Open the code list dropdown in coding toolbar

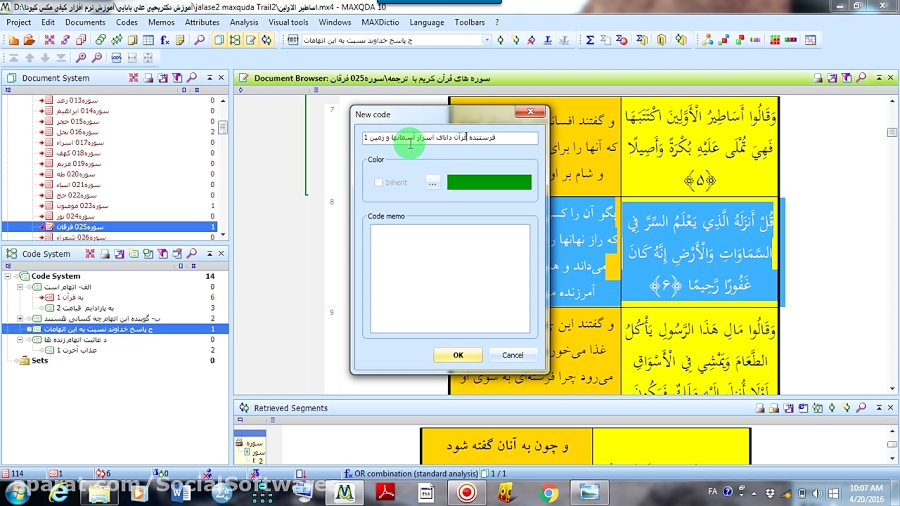(487, 40)
